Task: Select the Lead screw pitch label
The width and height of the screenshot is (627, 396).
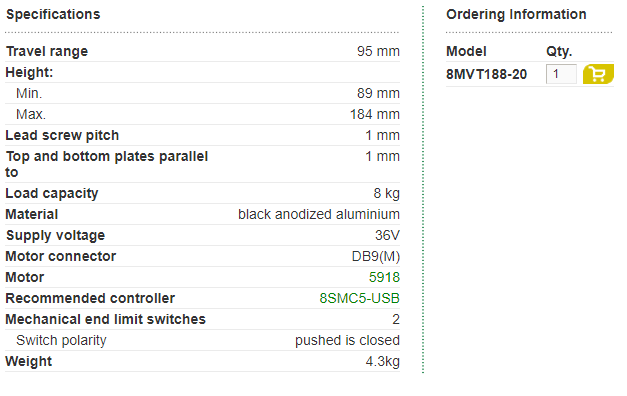Action: pos(62,136)
